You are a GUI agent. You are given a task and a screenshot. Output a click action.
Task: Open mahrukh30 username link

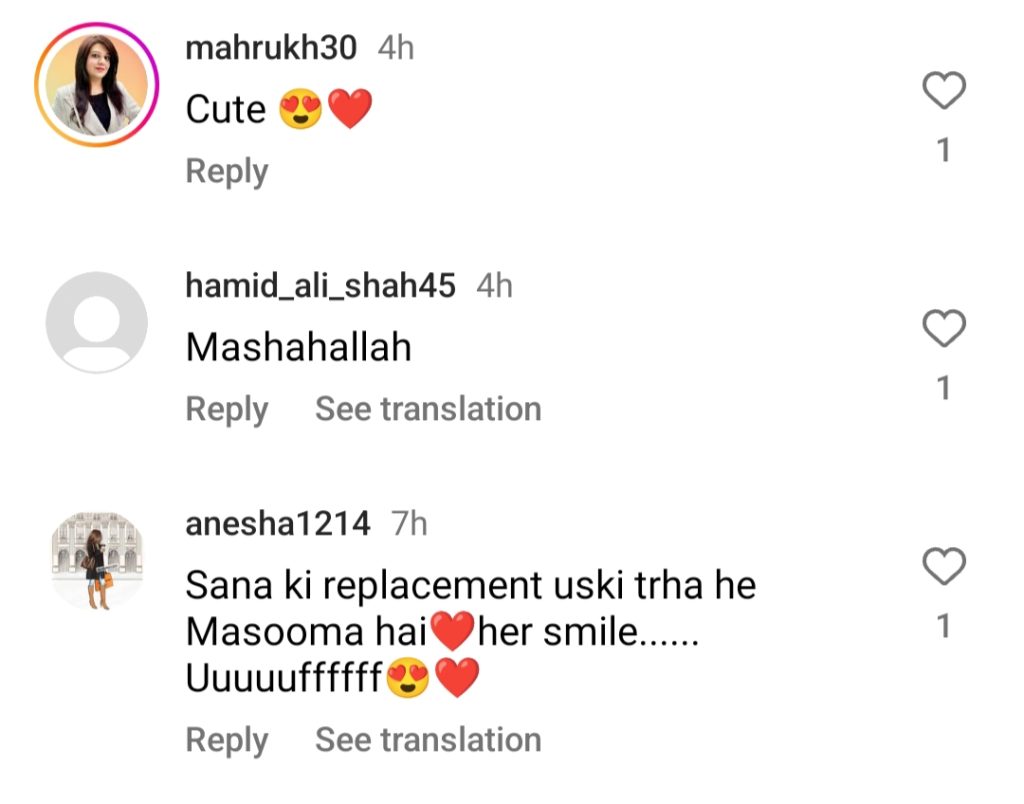(271, 48)
